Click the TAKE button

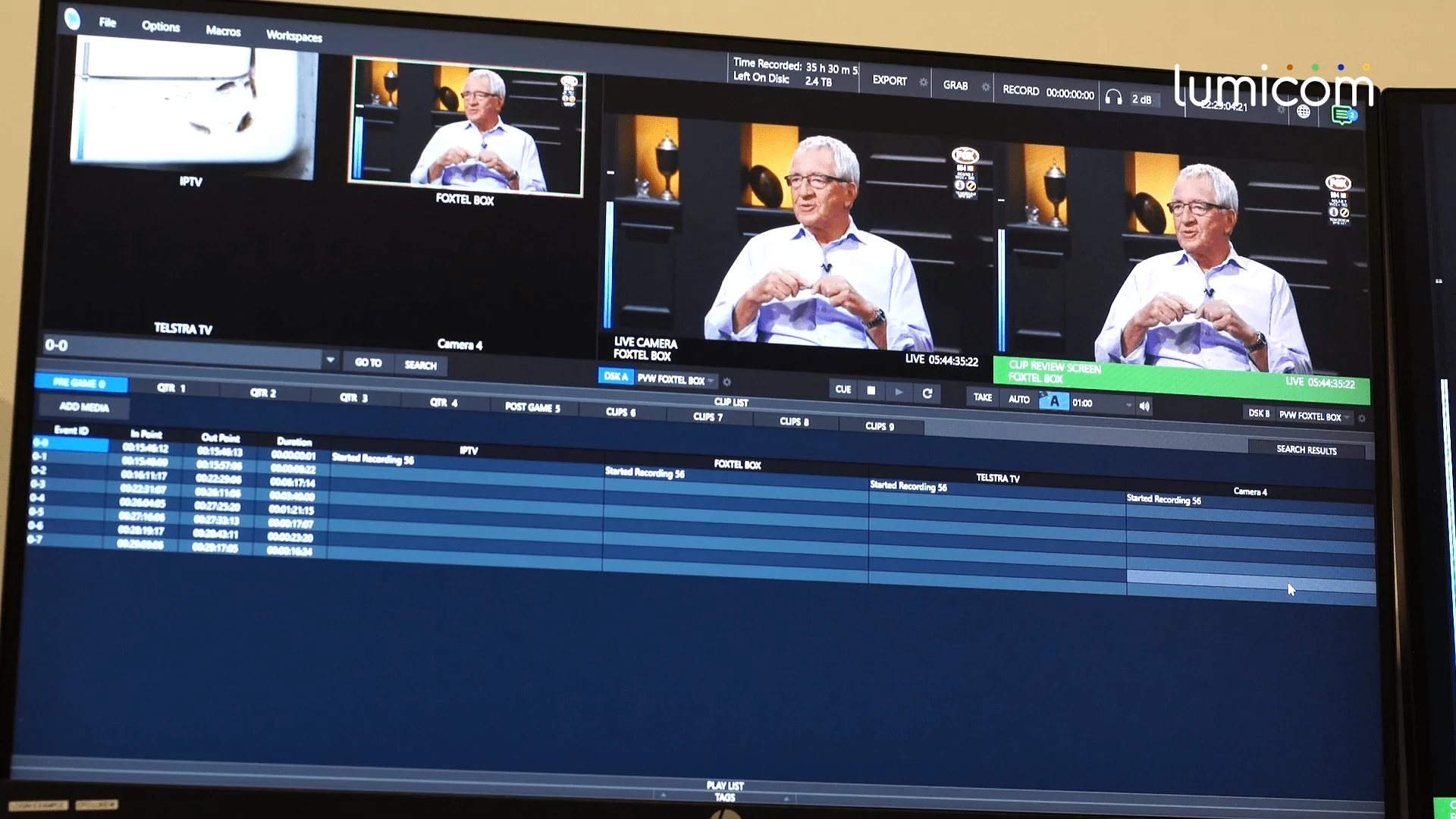pos(983,397)
